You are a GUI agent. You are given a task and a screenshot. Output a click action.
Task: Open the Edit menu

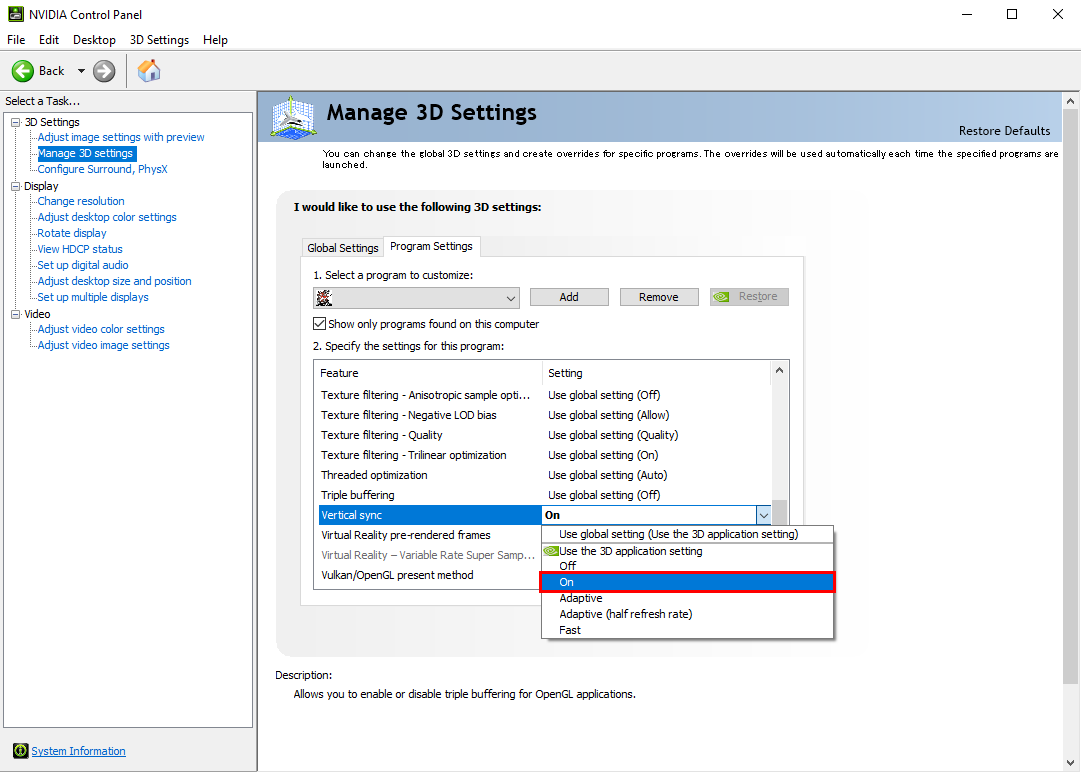(x=49, y=40)
